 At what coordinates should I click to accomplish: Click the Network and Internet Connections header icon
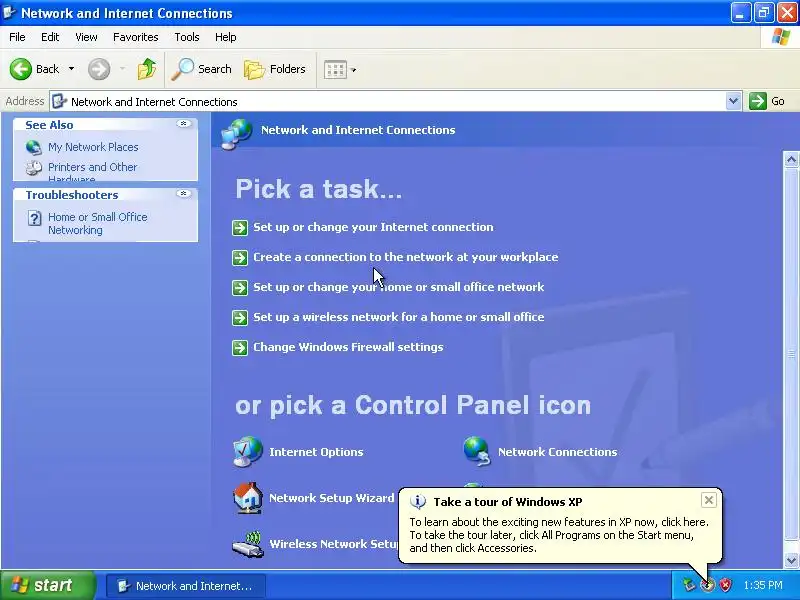[x=236, y=134]
